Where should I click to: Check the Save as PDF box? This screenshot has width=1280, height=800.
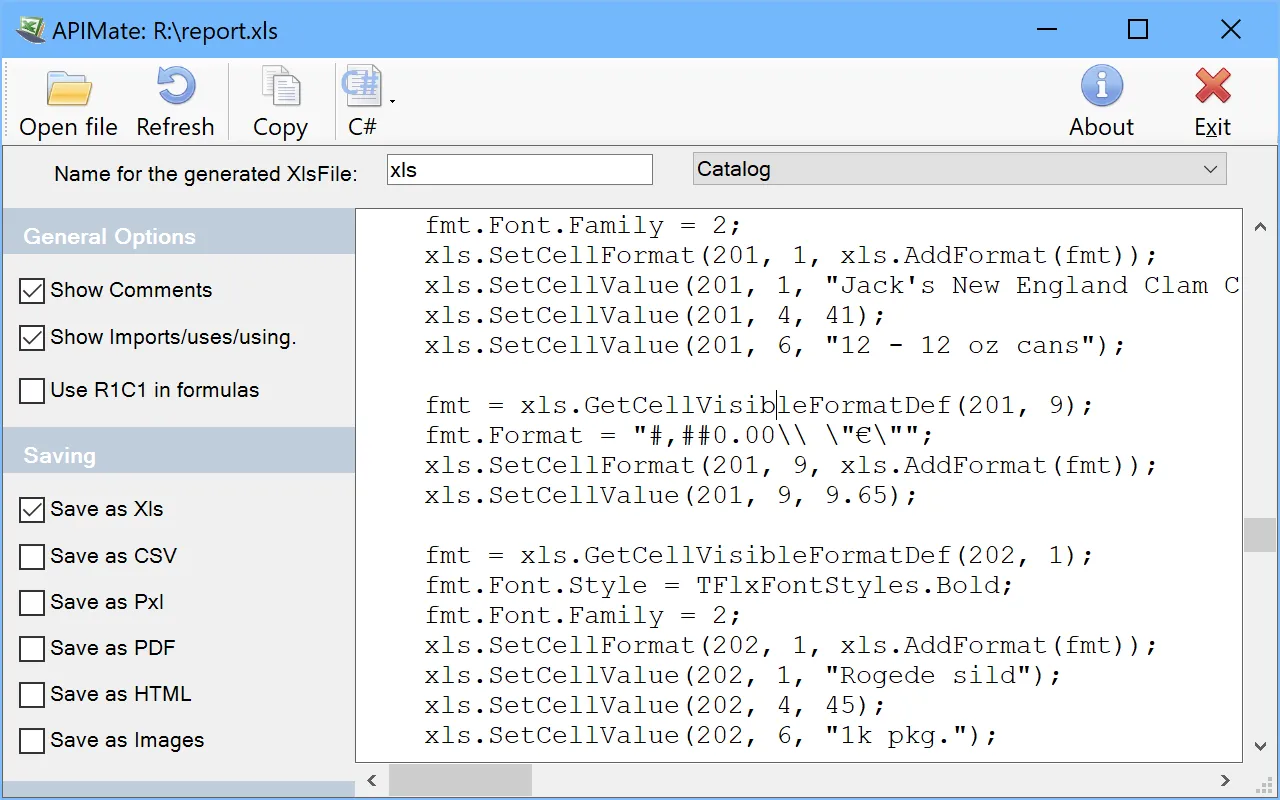32,649
